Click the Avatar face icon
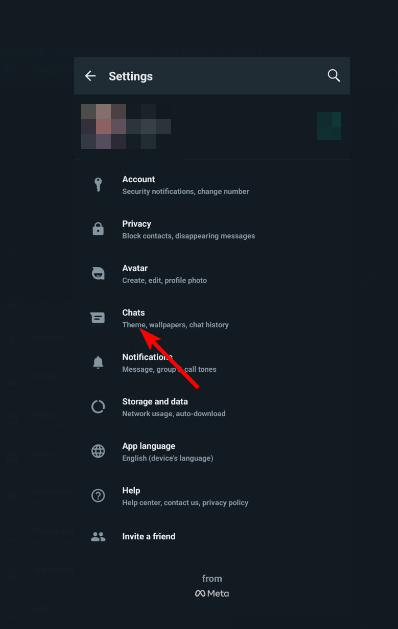The image size is (398, 629). pyautogui.click(x=98, y=274)
